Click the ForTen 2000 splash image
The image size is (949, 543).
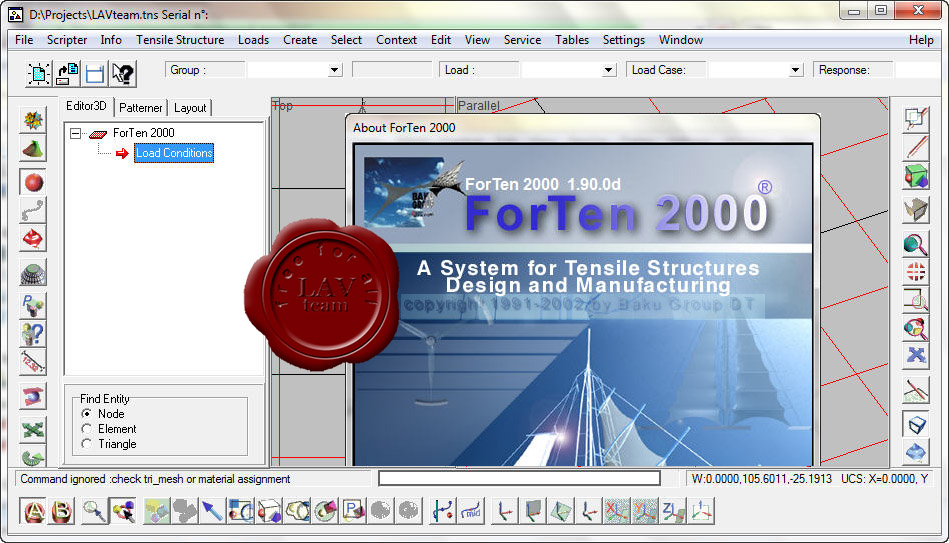[x=583, y=305]
